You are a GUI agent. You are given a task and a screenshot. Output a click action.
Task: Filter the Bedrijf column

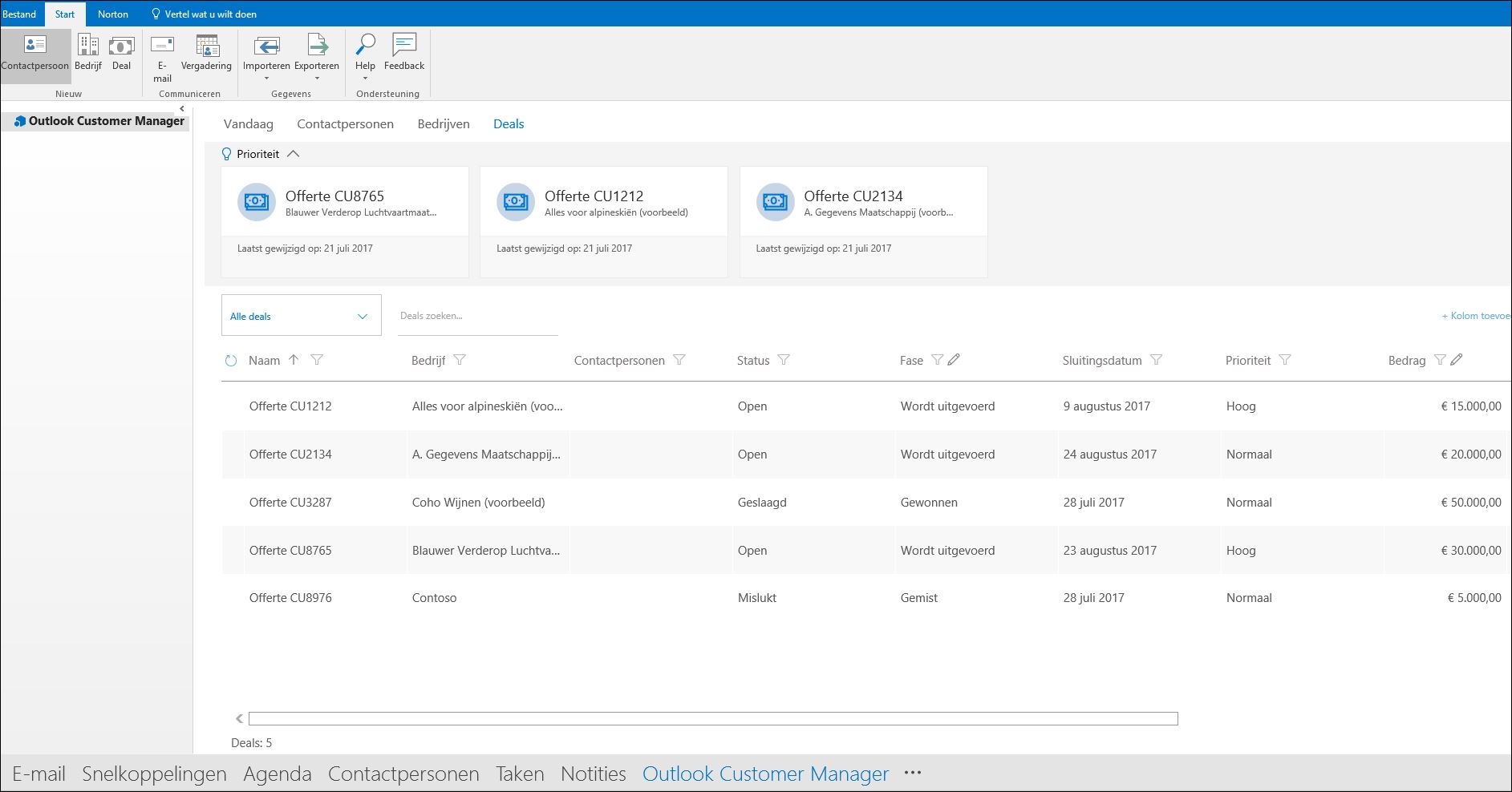point(460,360)
